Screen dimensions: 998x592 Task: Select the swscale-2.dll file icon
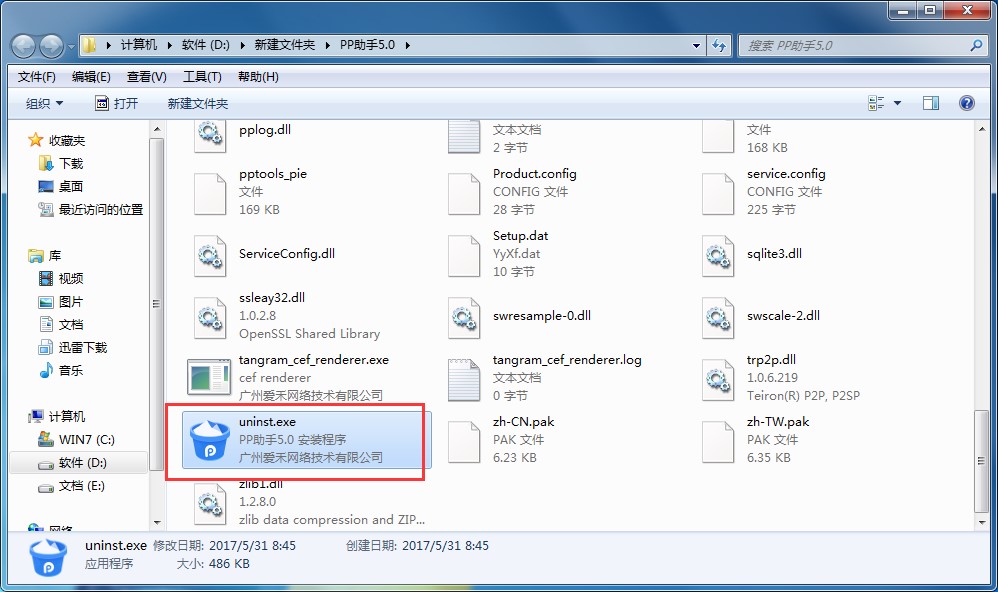717,317
